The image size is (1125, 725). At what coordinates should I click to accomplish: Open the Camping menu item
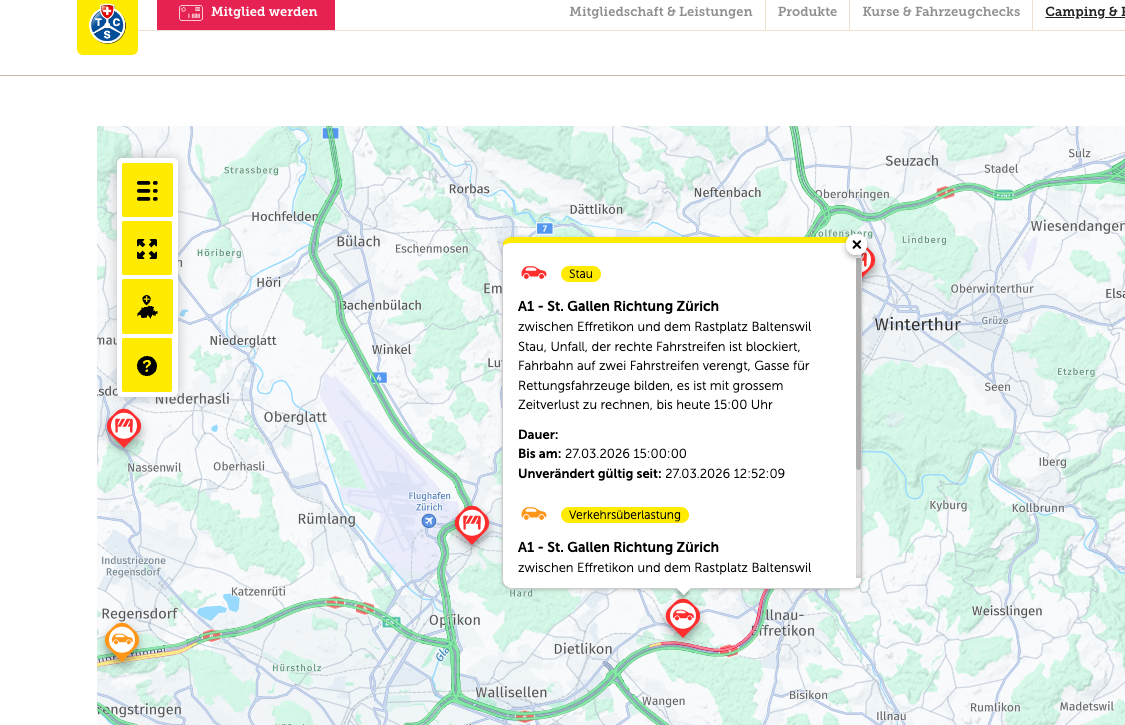pyautogui.click(x=1084, y=12)
